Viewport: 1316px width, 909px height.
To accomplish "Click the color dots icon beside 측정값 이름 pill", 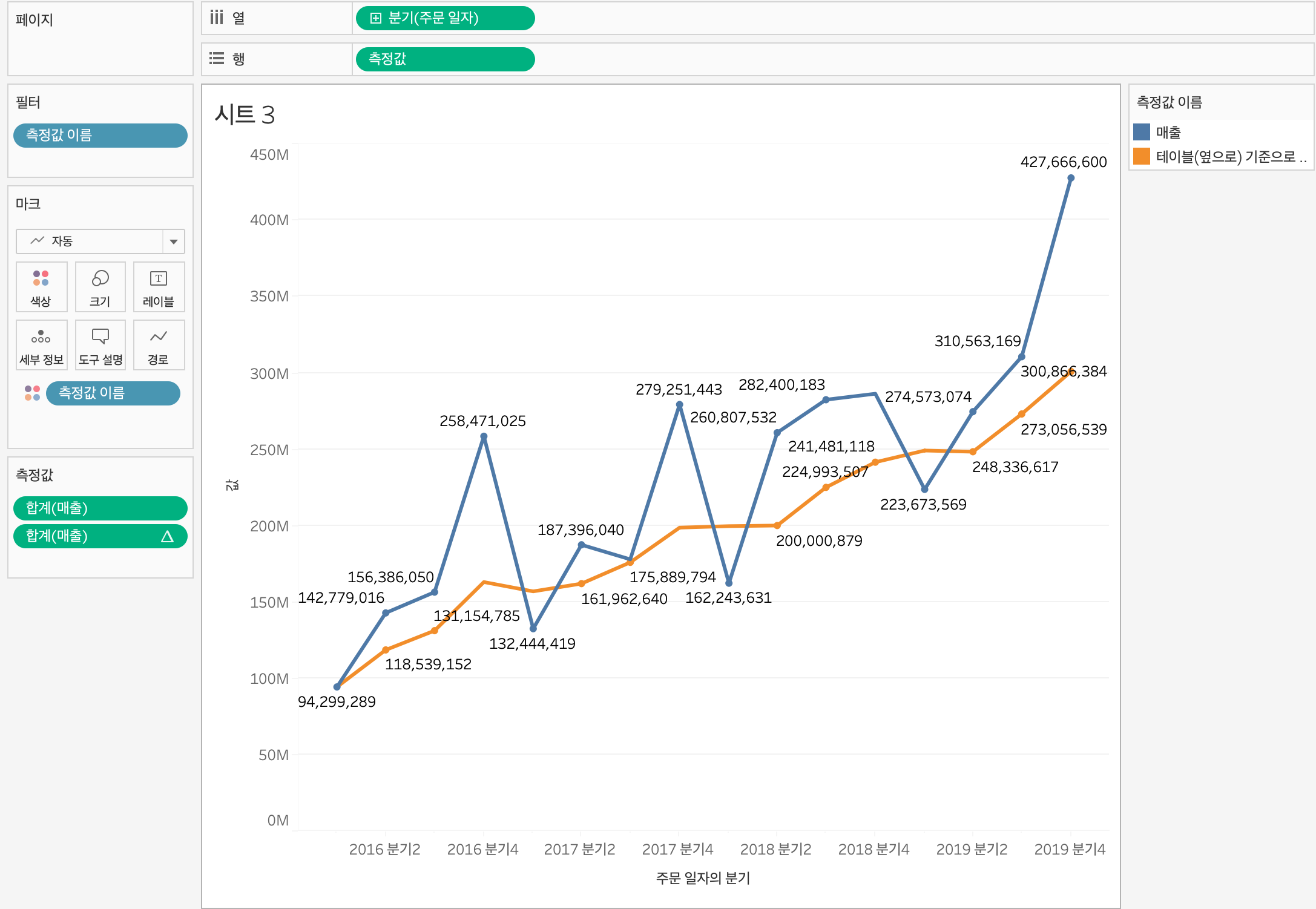I will 32,393.
